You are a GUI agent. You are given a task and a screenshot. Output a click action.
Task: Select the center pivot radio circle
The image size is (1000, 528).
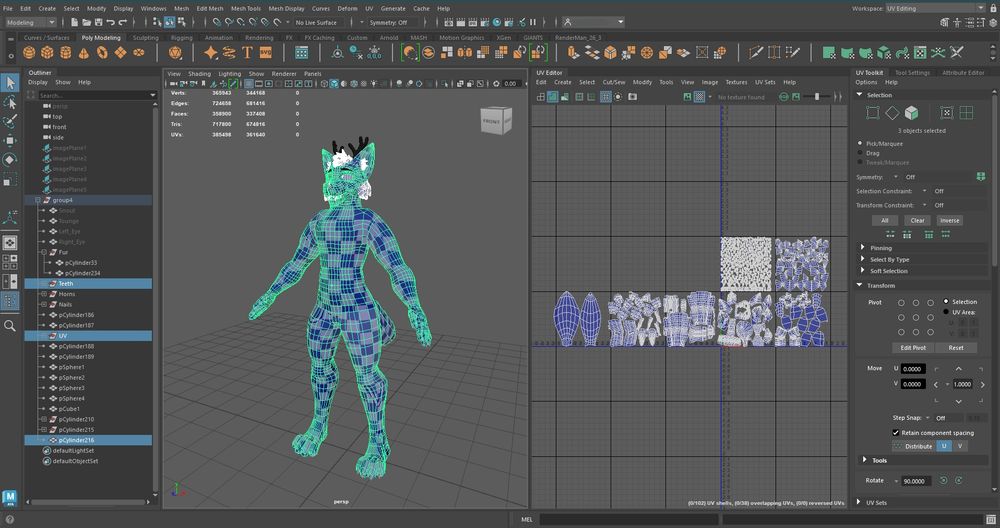[916, 318]
